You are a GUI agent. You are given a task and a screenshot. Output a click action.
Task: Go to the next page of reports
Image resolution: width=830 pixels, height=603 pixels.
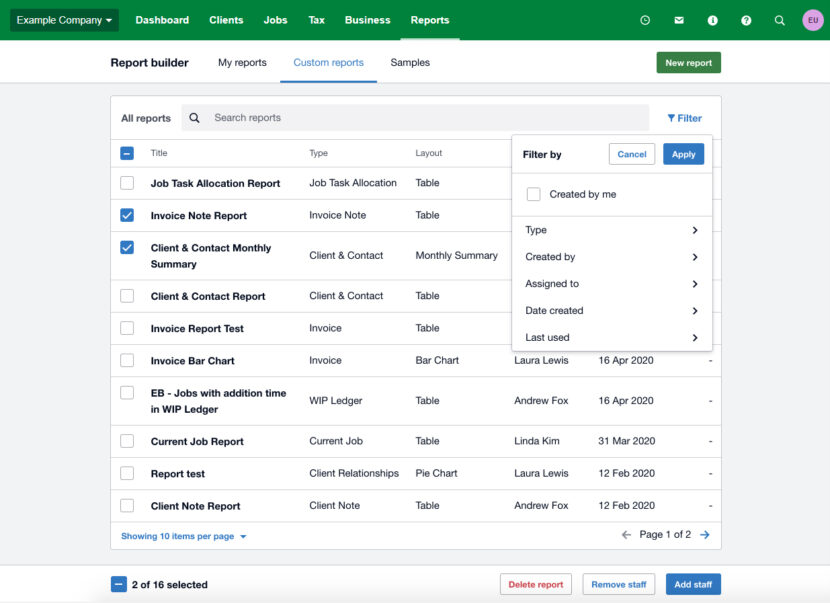[x=706, y=535]
